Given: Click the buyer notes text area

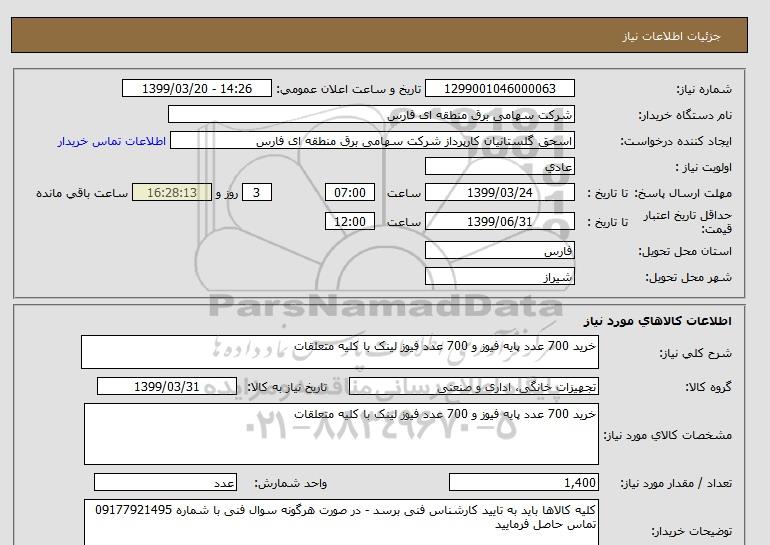Looking at the screenshot, I should [x=341, y=522].
